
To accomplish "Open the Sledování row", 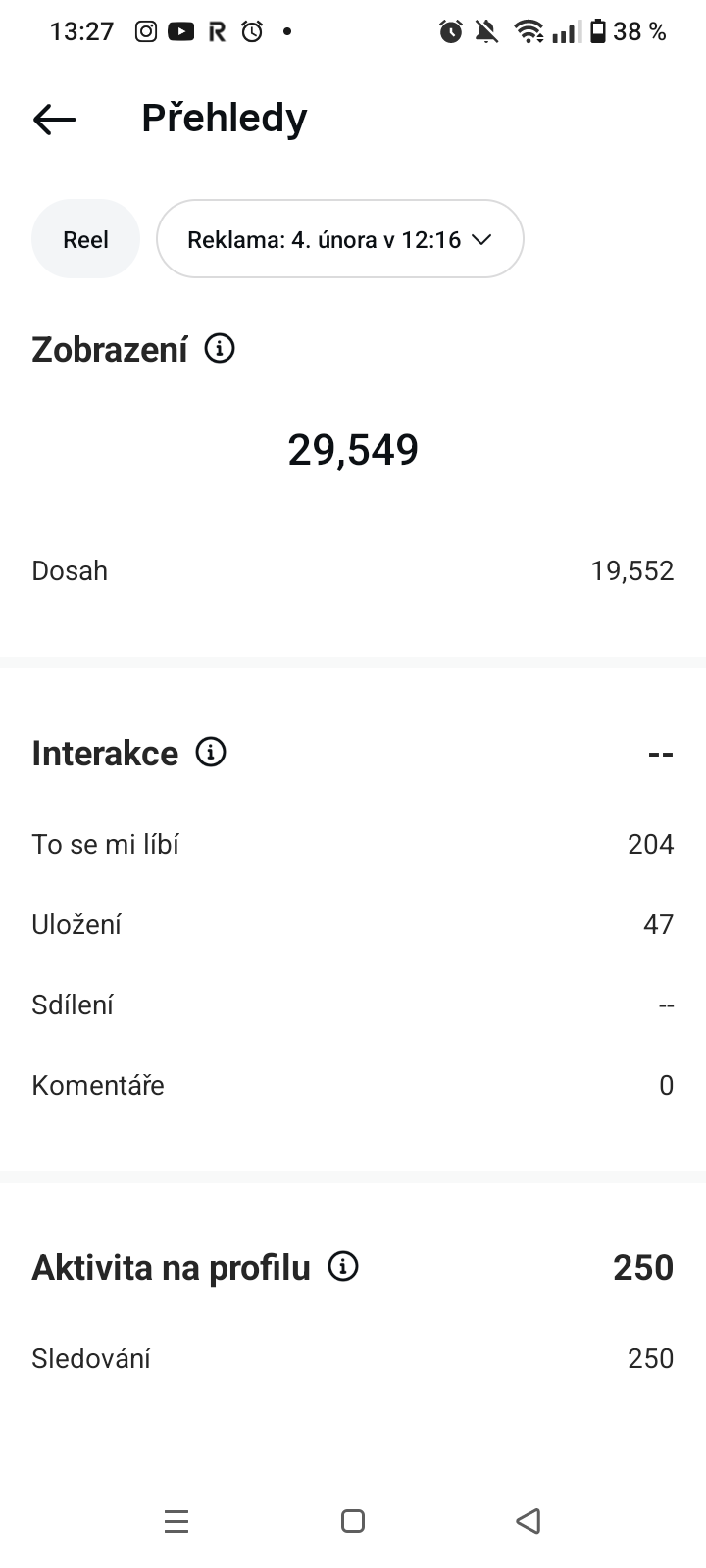I will (353, 1358).
